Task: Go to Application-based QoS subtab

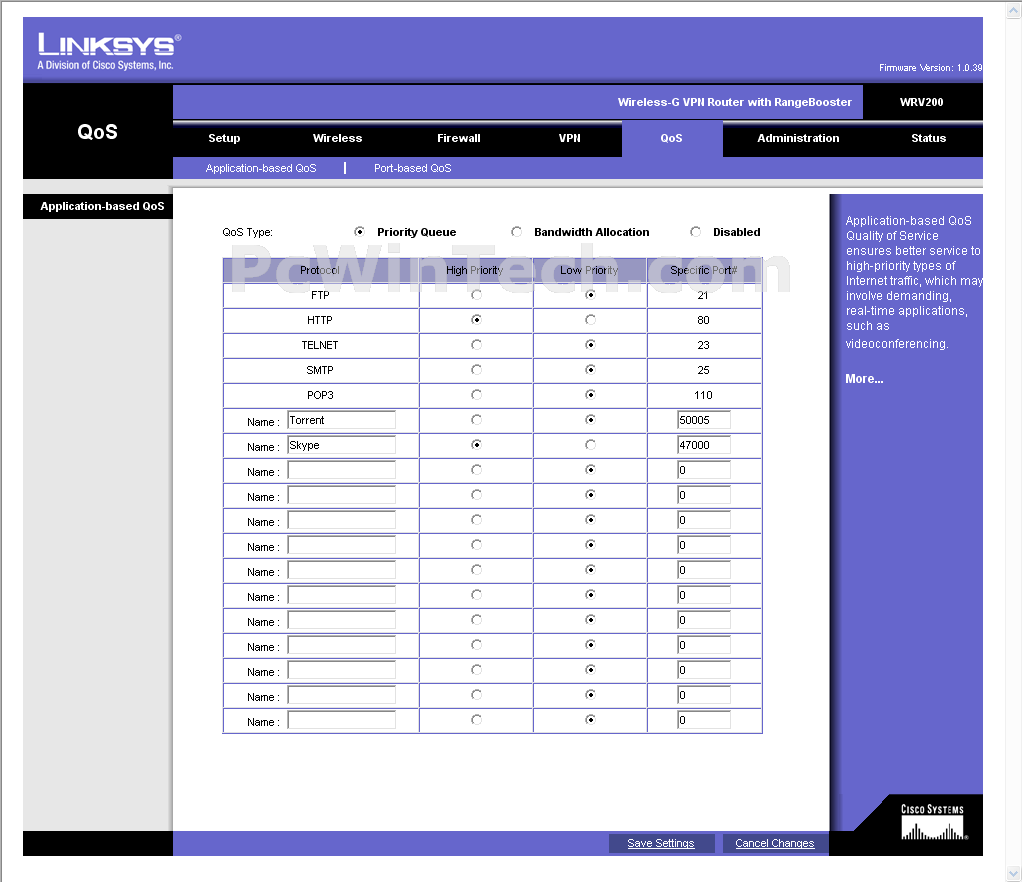Action: click(x=261, y=168)
